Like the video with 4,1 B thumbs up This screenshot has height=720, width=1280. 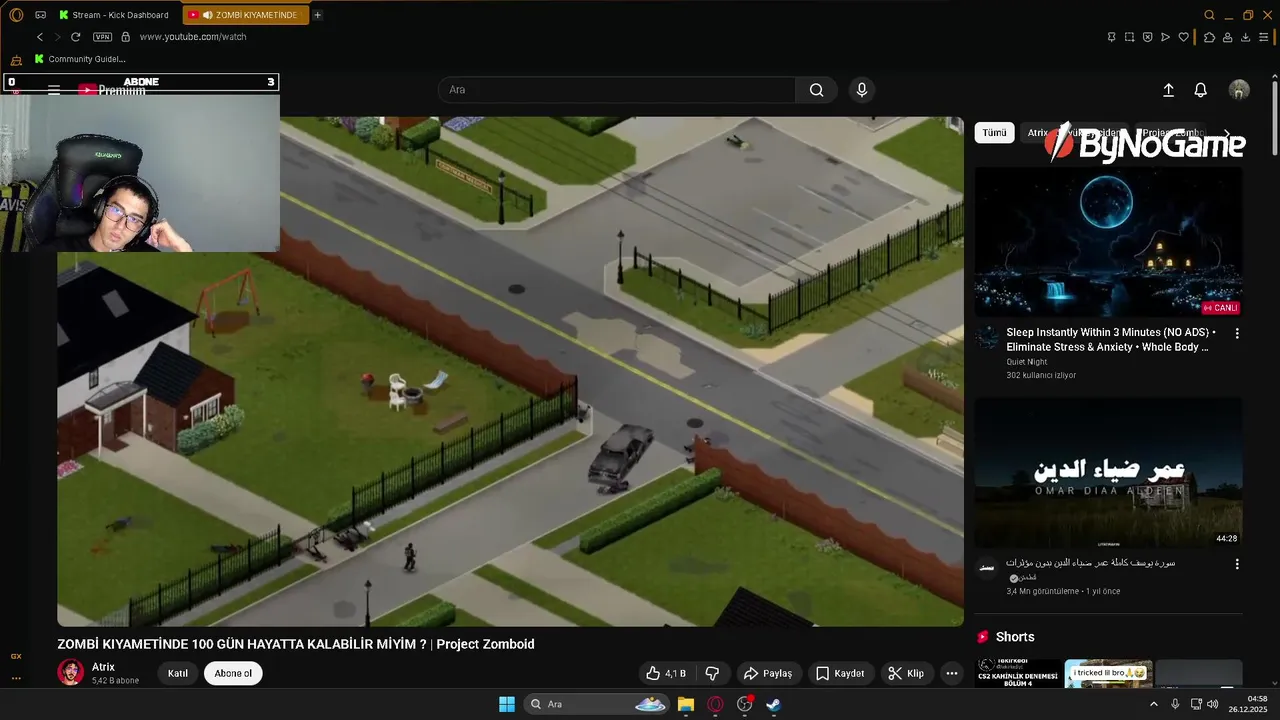click(x=666, y=673)
